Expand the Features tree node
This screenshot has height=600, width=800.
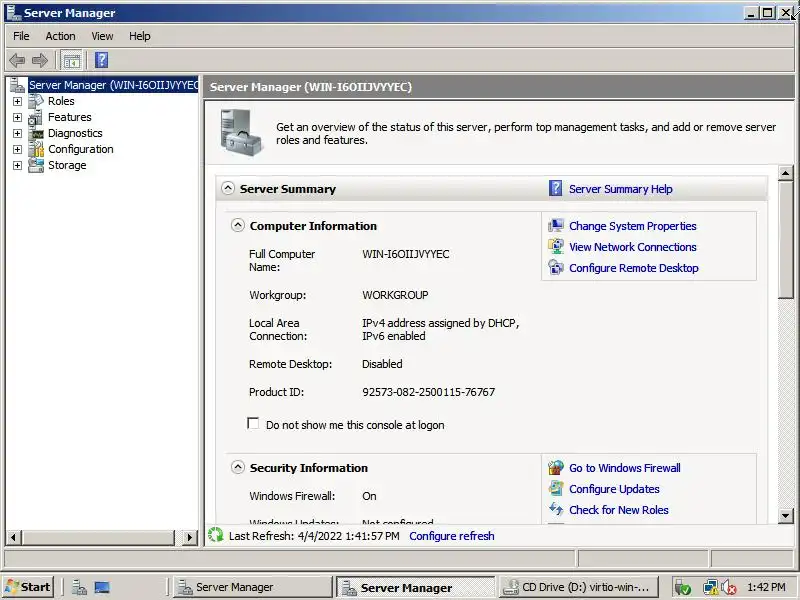coord(17,117)
